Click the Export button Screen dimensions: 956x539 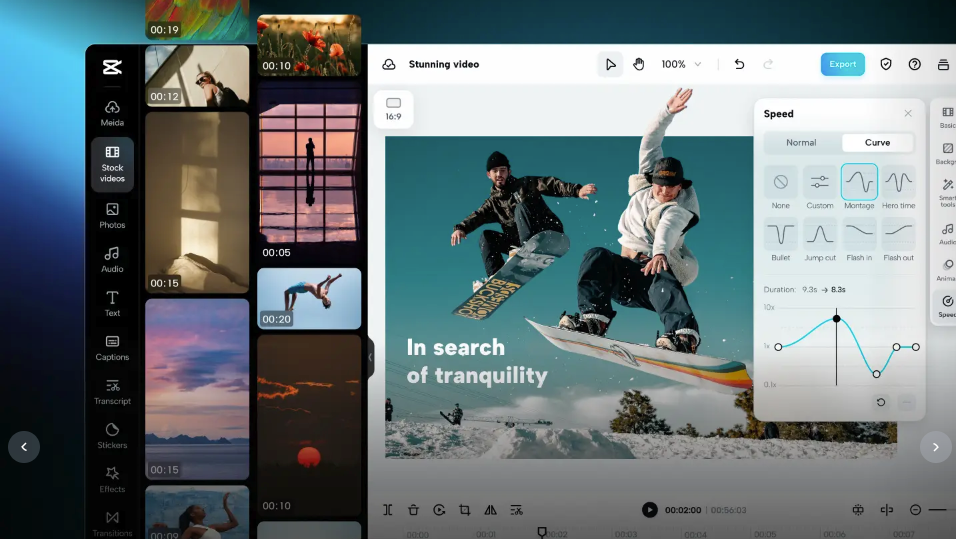tap(842, 64)
